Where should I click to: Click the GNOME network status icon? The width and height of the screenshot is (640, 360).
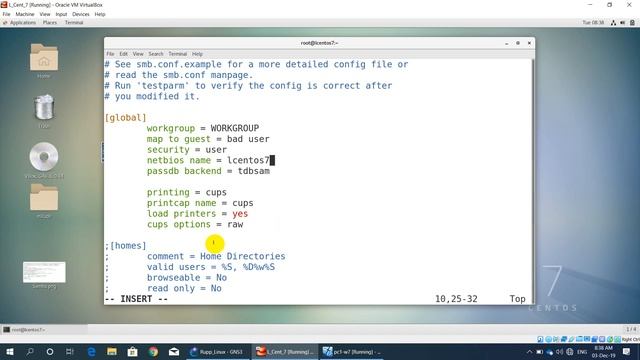(x=613, y=23)
